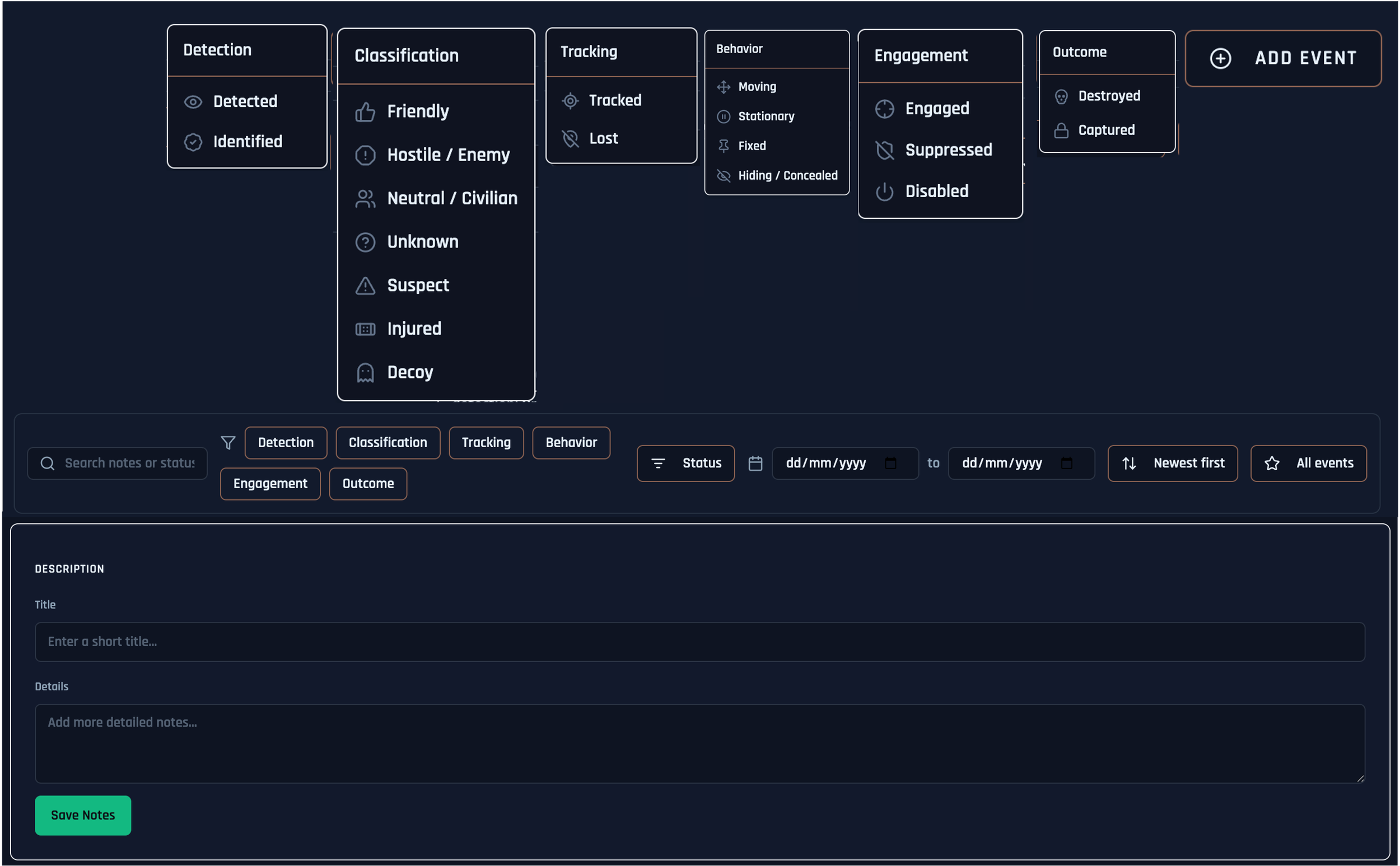
Task: Click the ghost icon beside Decoy
Action: 365,373
